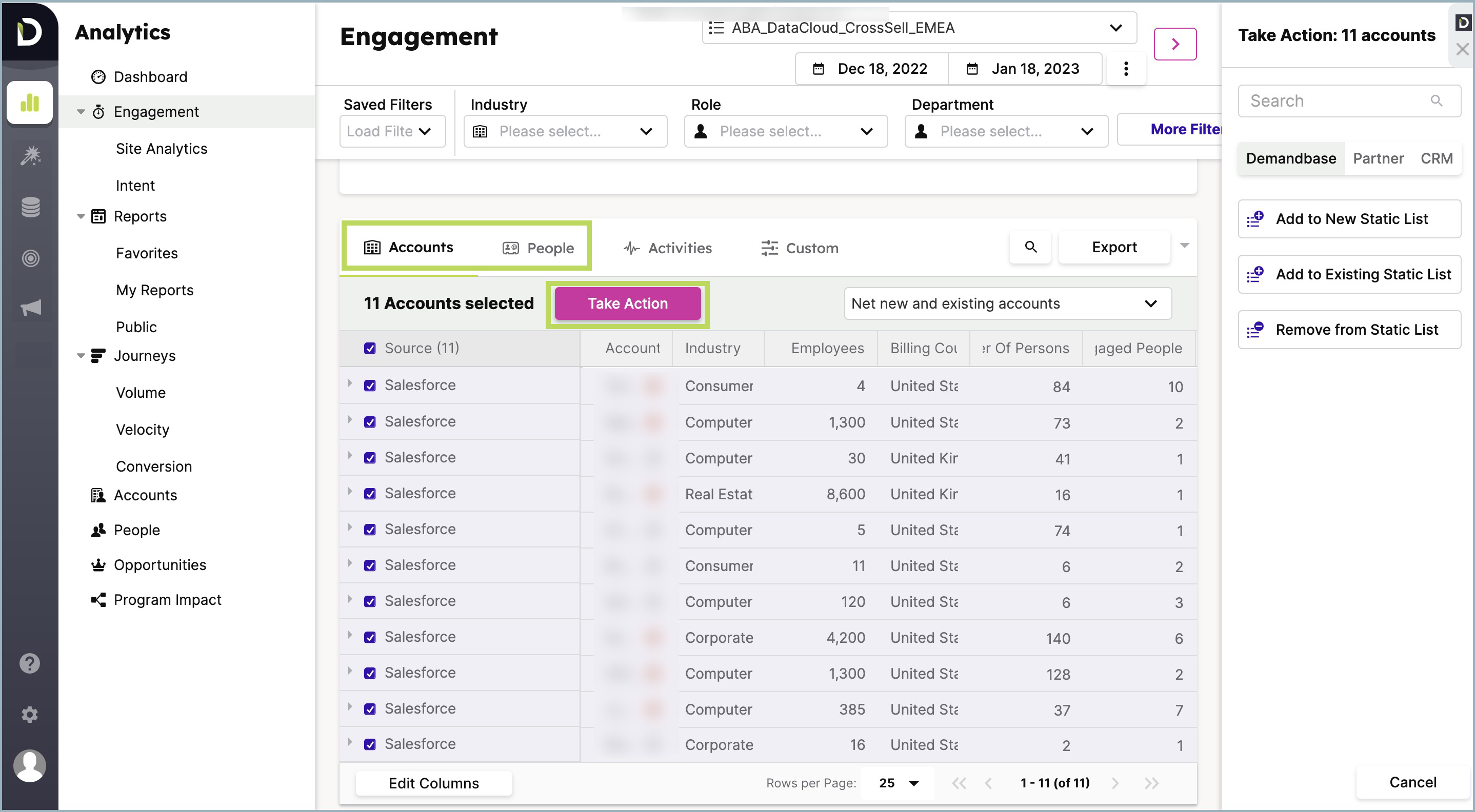Toggle the Source (11) select-all checkbox

click(370, 348)
